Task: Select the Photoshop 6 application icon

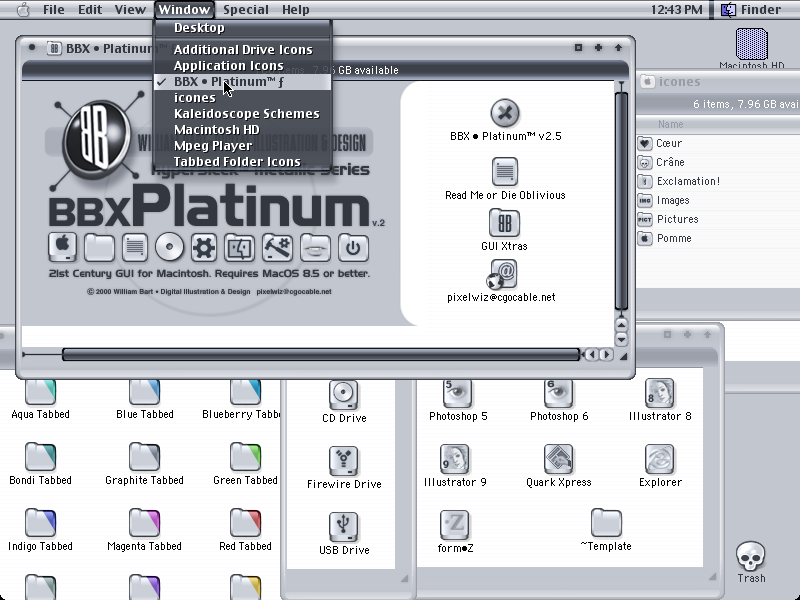Action: coord(558,393)
